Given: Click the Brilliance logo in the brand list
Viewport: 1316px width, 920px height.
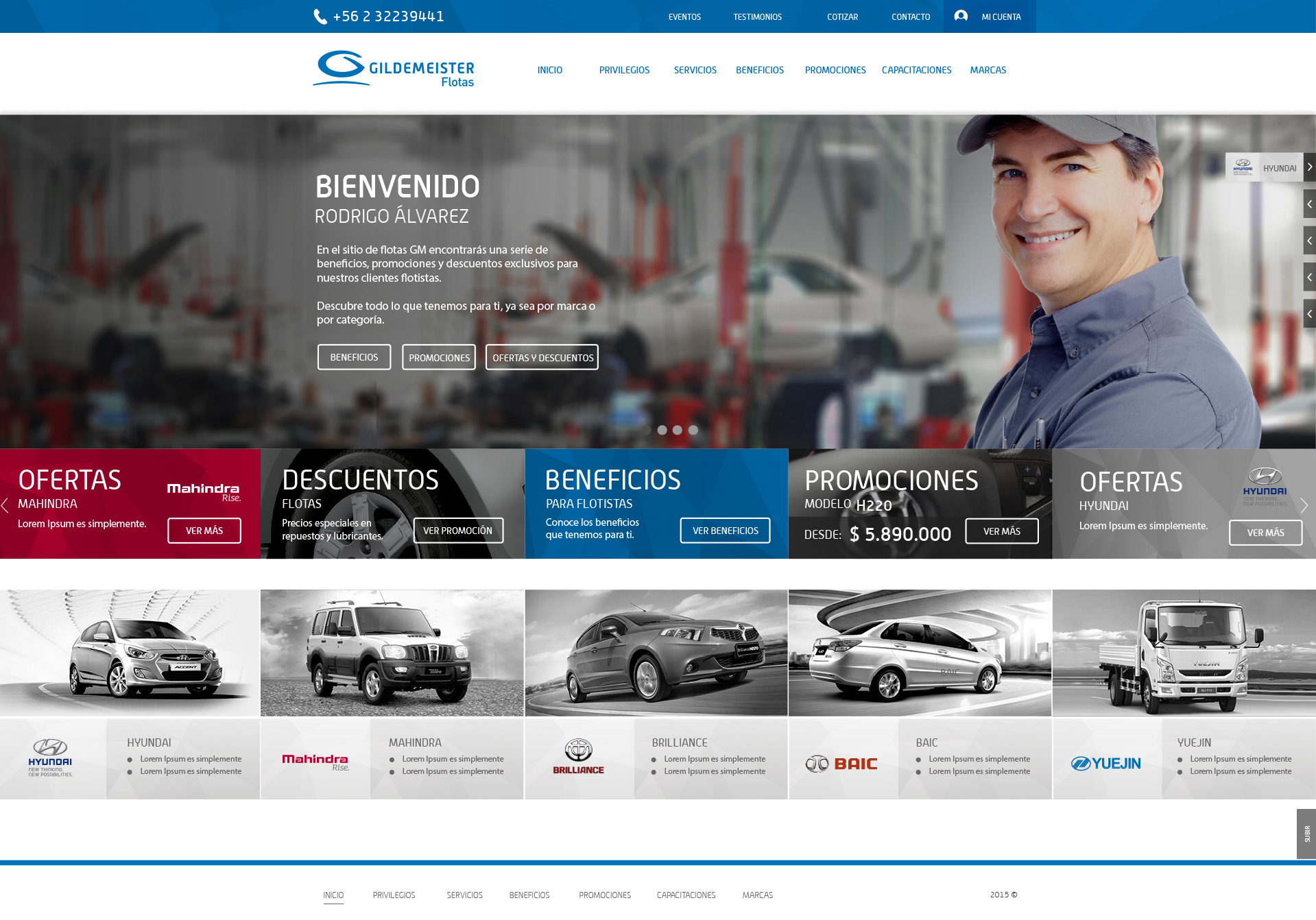Looking at the screenshot, I should tap(578, 757).
